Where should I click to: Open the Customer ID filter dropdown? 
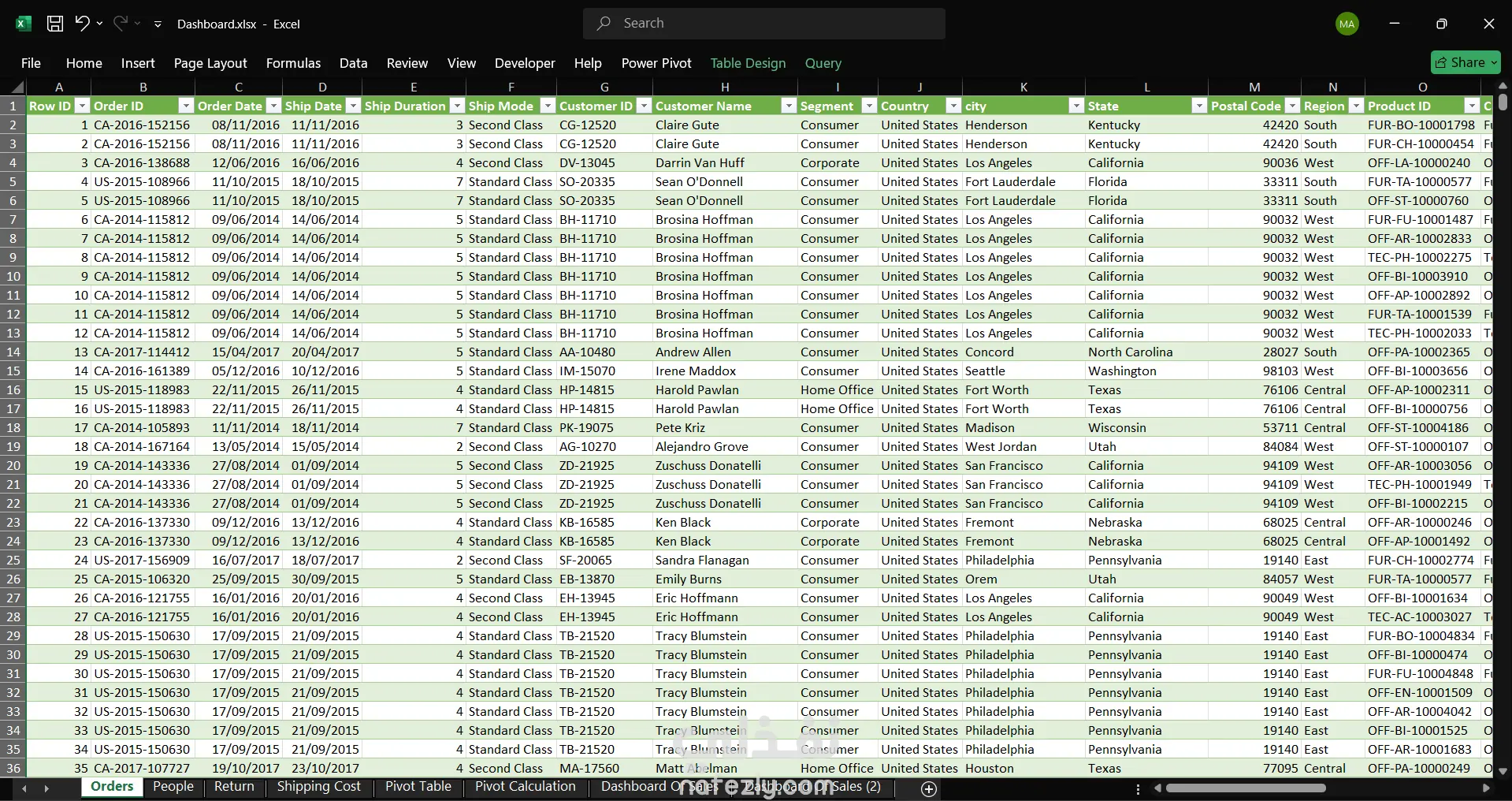click(644, 106)
